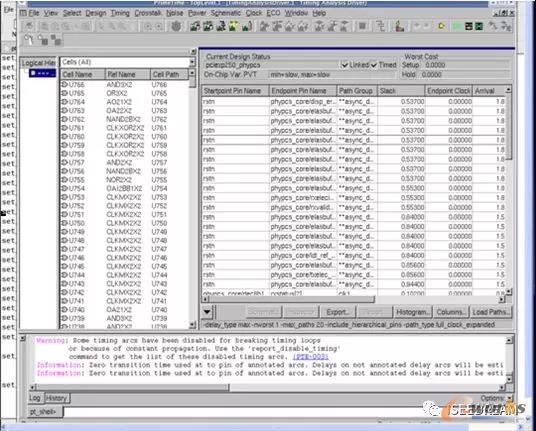This screenshot has height=431, width=536.
Task: Click the console horizontal scrollbar thumb
Action: pos(132,388)
